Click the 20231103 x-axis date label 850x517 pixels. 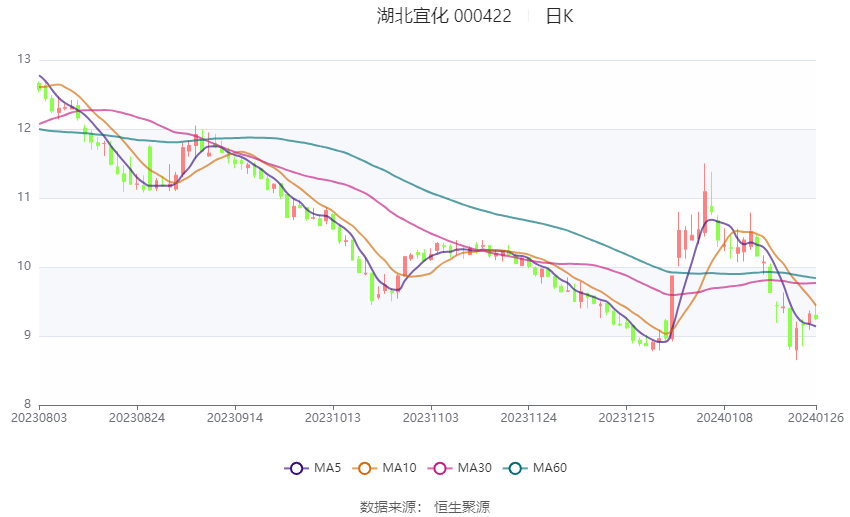431,418
